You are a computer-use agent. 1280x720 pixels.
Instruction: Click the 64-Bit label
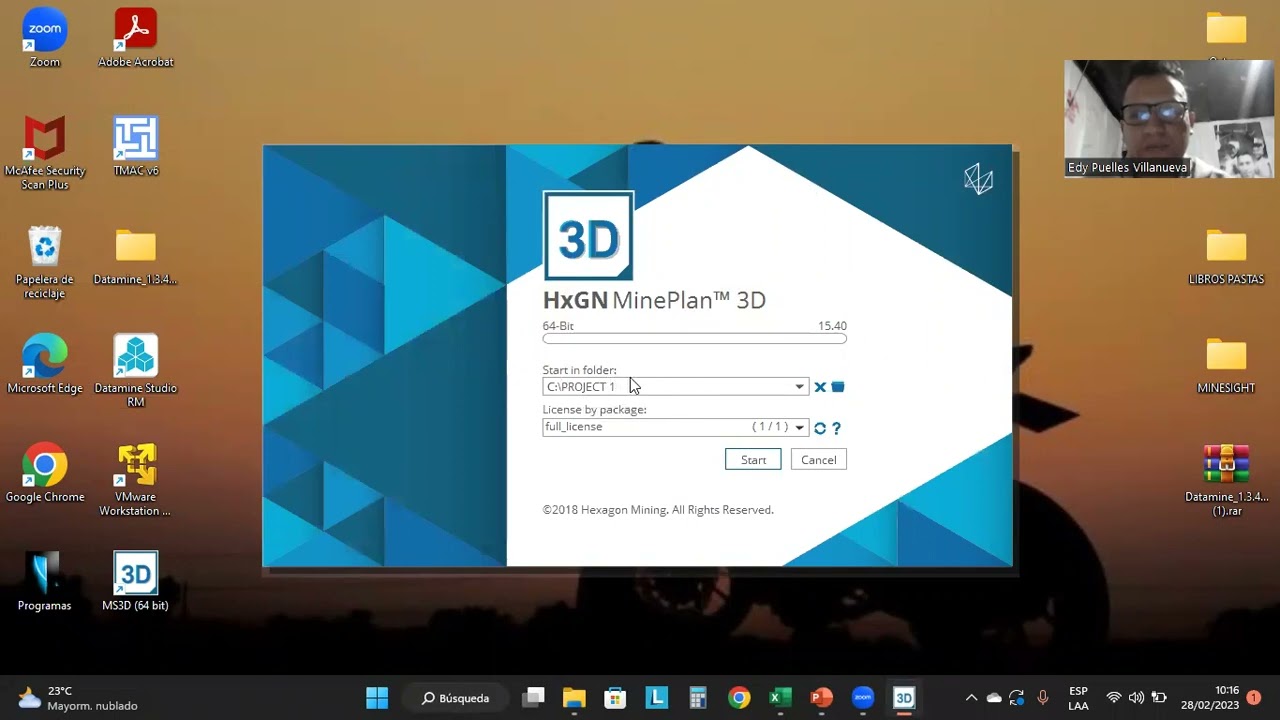pos(558,326)
